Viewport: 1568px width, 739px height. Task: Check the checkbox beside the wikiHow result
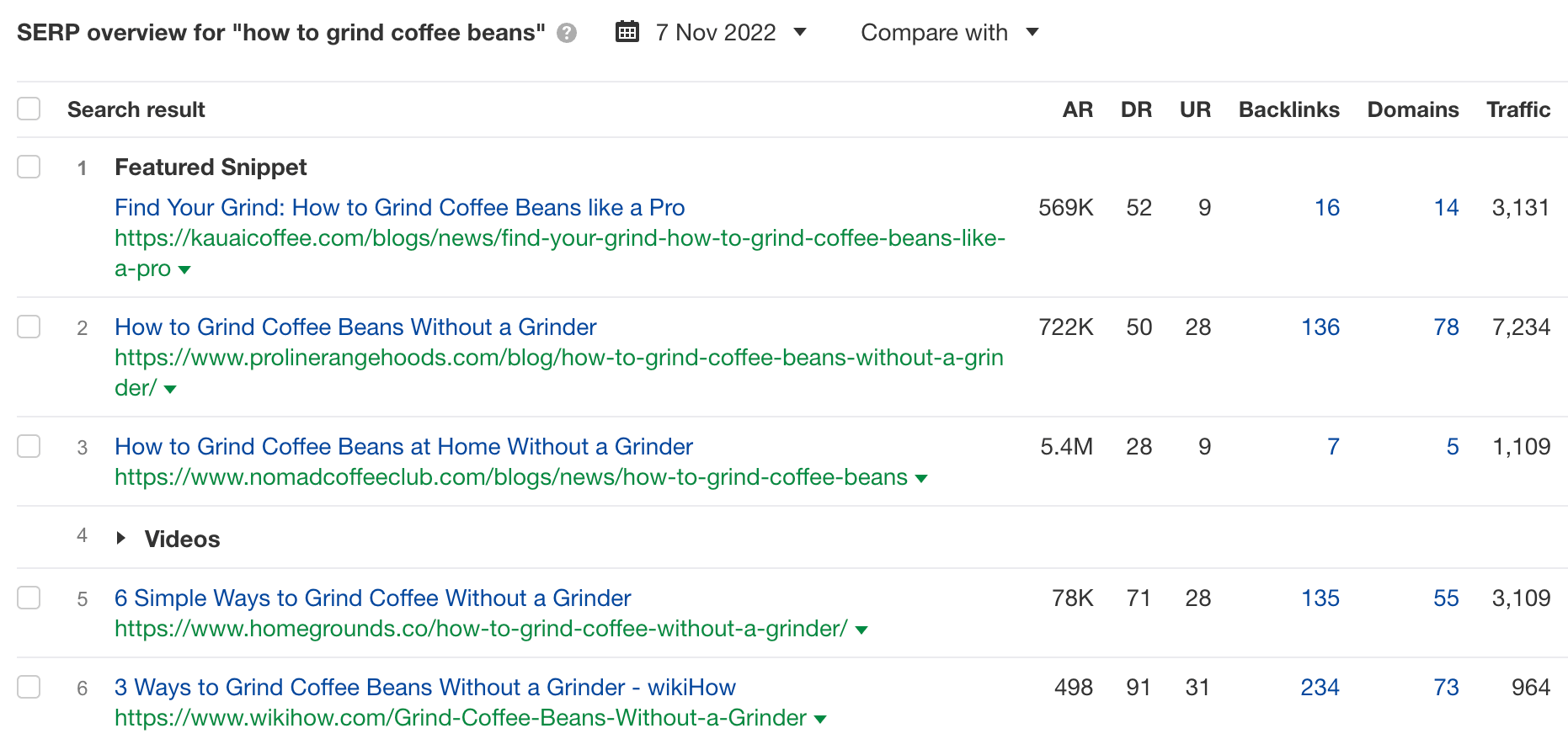click(x=29, y=687)
